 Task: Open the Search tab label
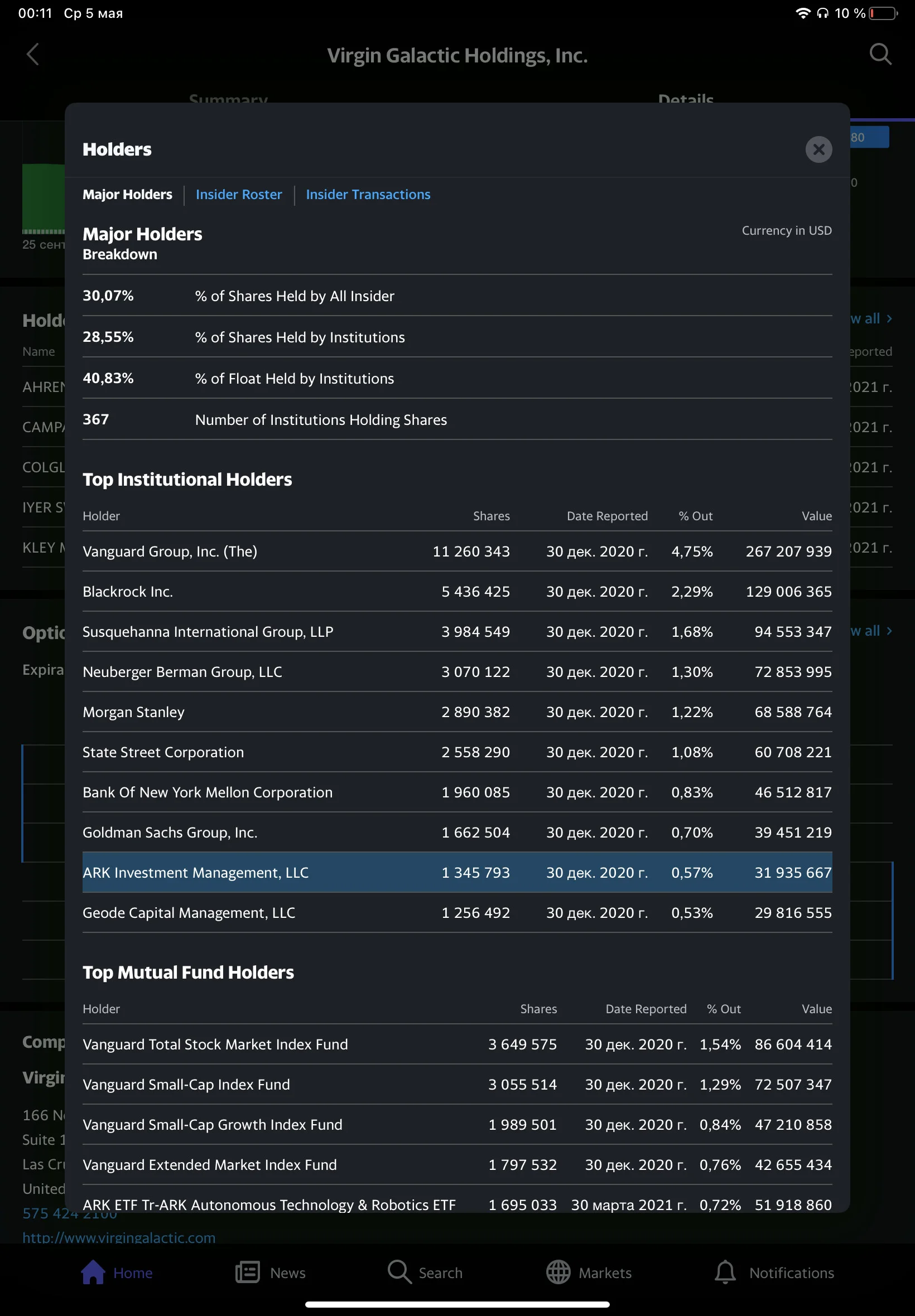pyautogui.click(x=440, y=1273)
